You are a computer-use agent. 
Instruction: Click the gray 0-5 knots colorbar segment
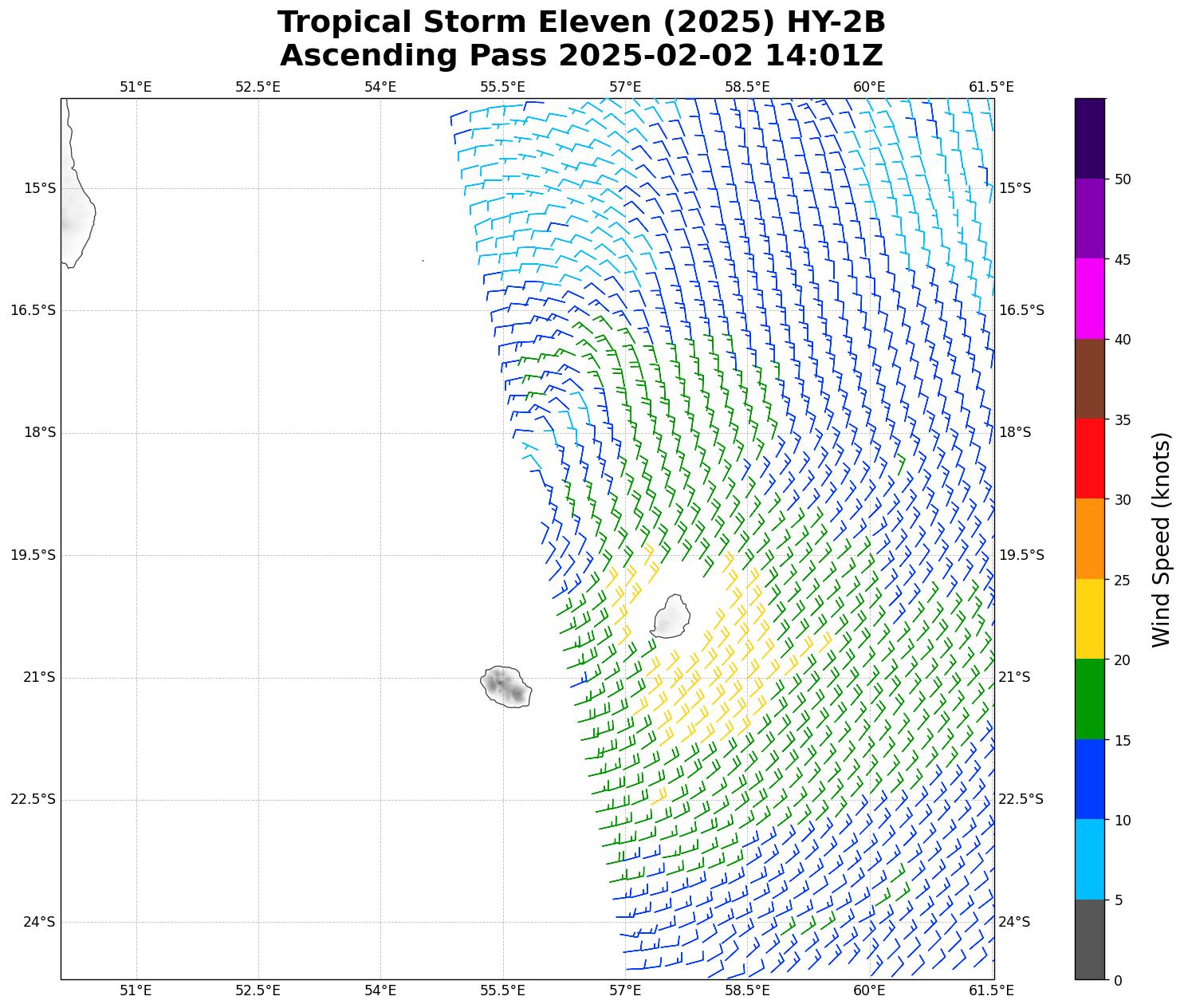pyautogui.click(x=1089, y=939)
